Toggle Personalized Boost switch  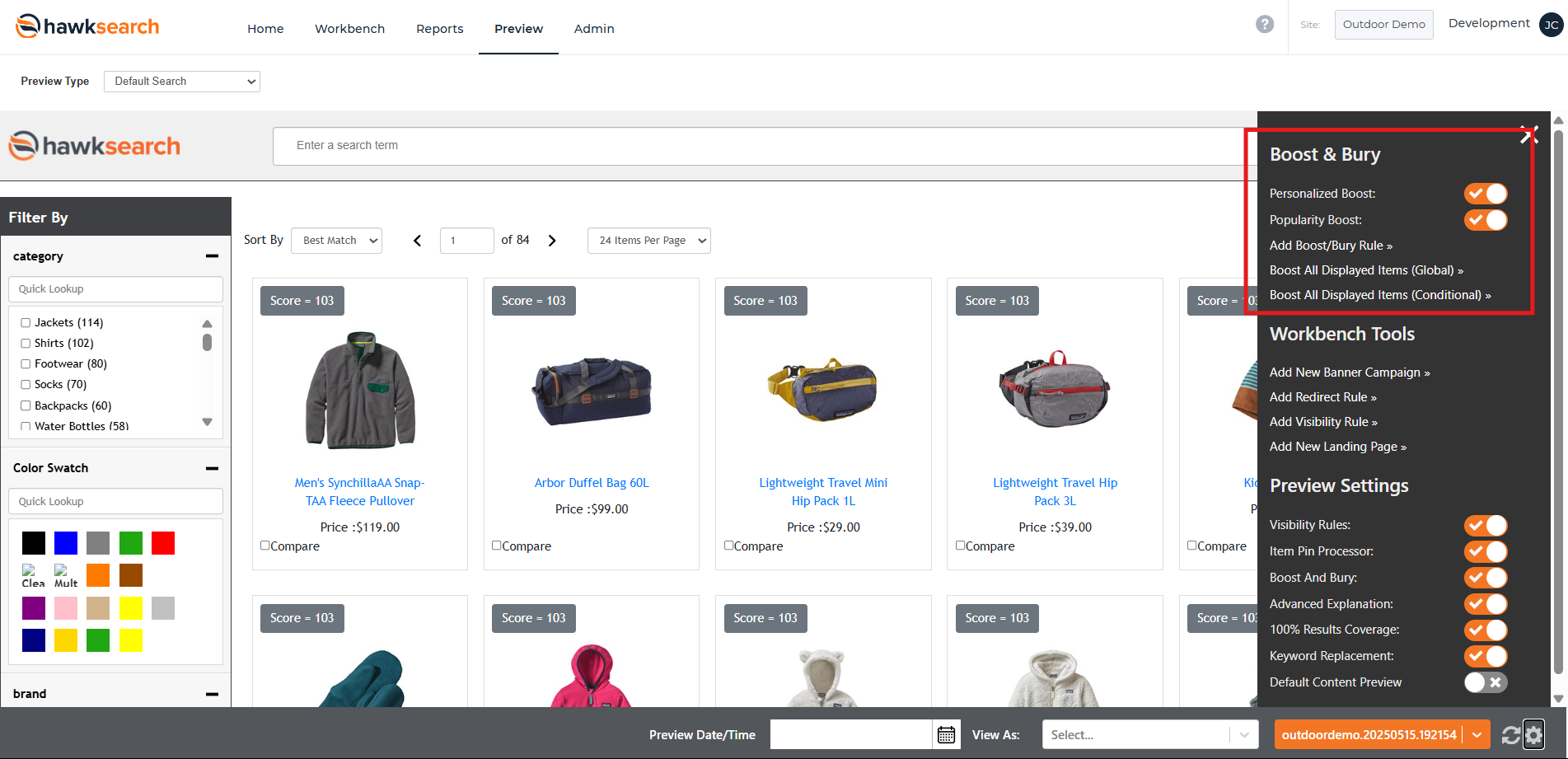click(x=1486, y=194)
